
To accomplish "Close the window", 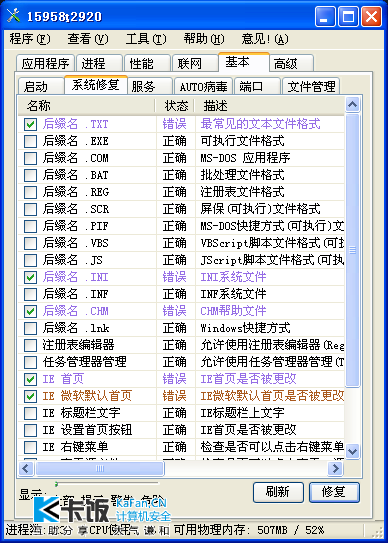I will point(371,16).
